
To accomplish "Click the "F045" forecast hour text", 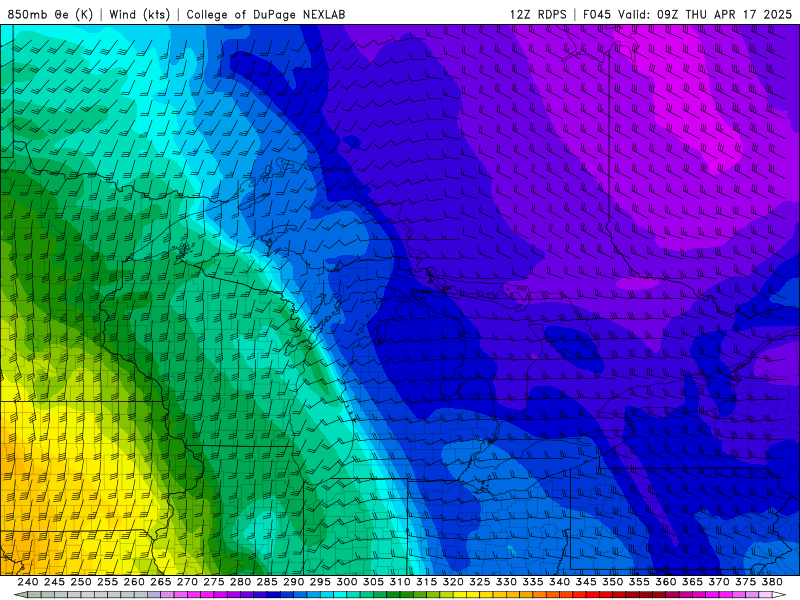I will [596, 14].
